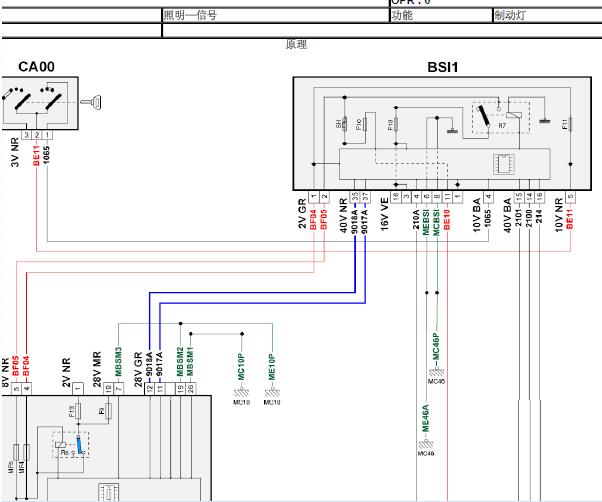Select the 2V NR connector label
The width and height of the screenshot is (602, 502).
point(66,372)
